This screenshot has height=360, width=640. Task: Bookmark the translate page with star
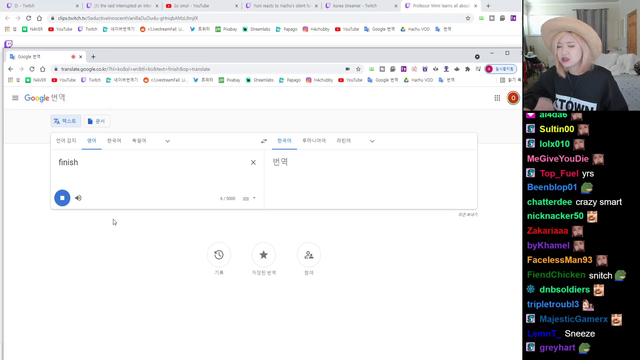pyautogui.click(x=358, y=69)
